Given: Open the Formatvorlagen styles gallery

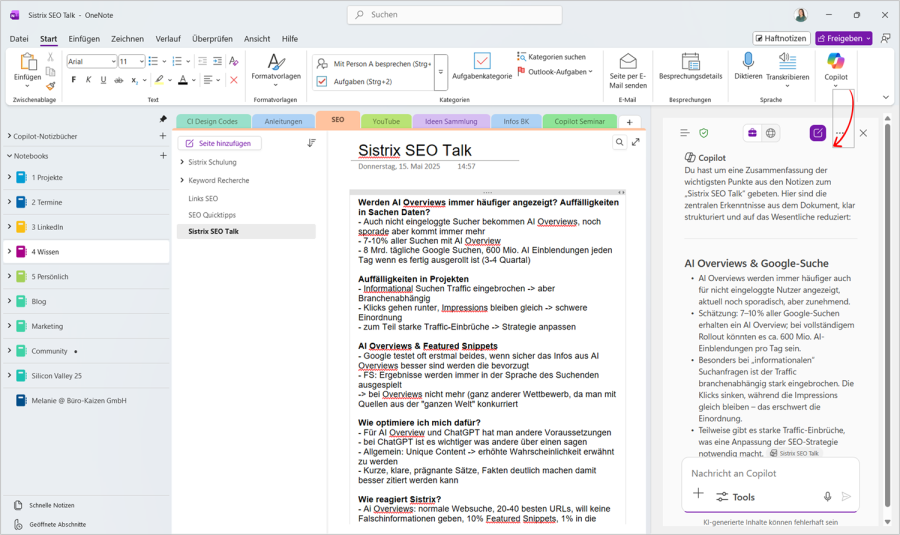Looking at the screenshot, I should pyautogui.click(x=276, y=70).
